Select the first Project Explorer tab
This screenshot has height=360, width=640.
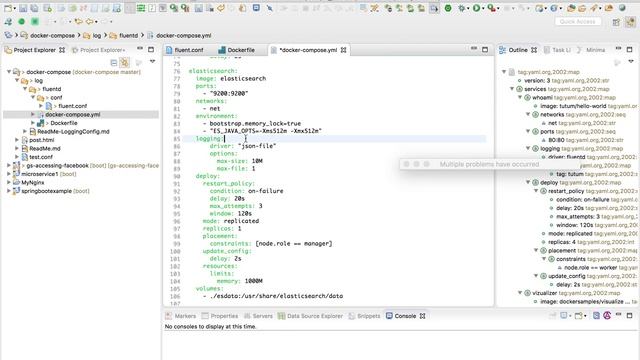35,50
